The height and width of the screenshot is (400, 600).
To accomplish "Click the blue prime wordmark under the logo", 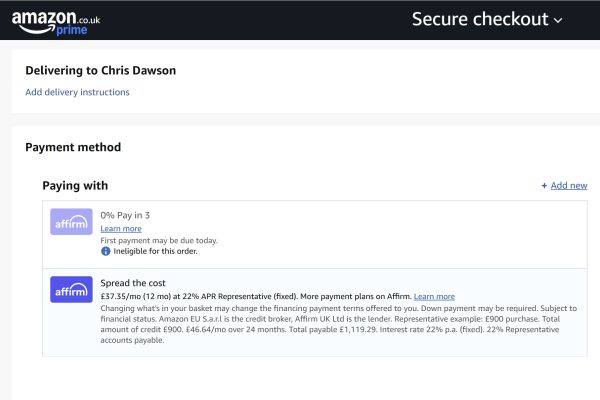I will pos(72,30).
